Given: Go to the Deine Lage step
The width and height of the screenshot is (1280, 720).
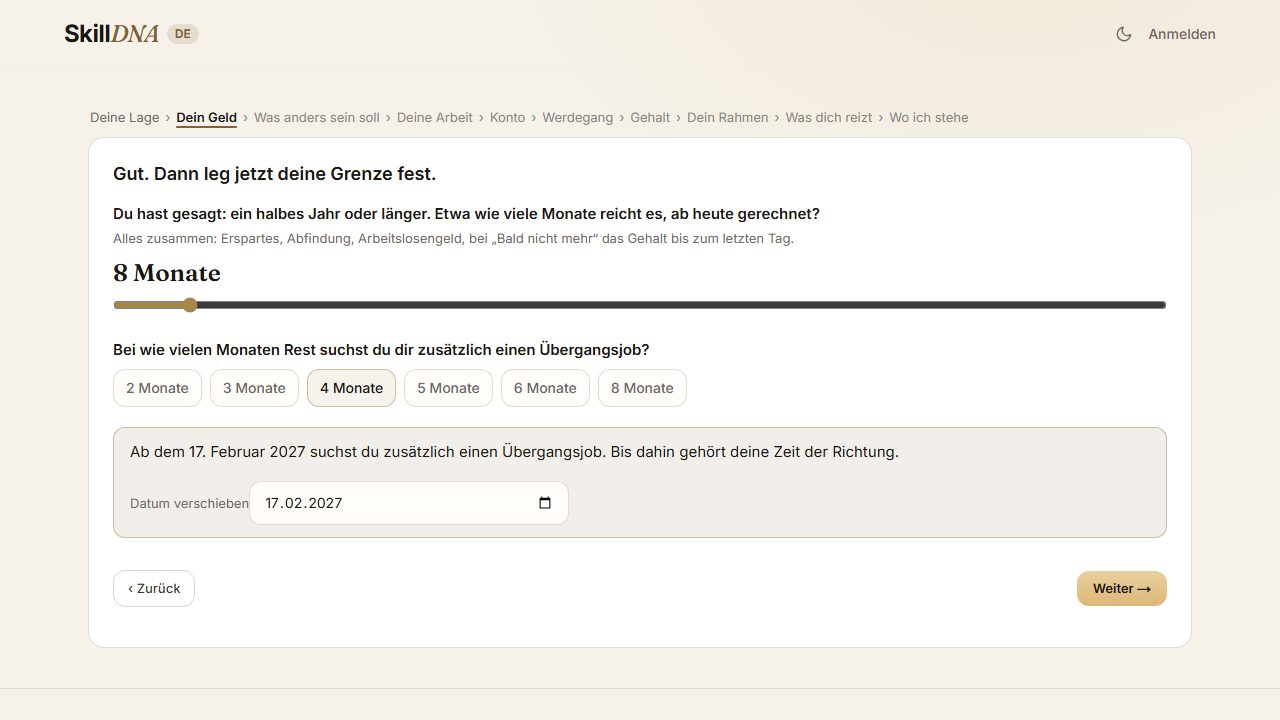Looking at the screenshot, I should pyautogui.click(x=124, y=118).
